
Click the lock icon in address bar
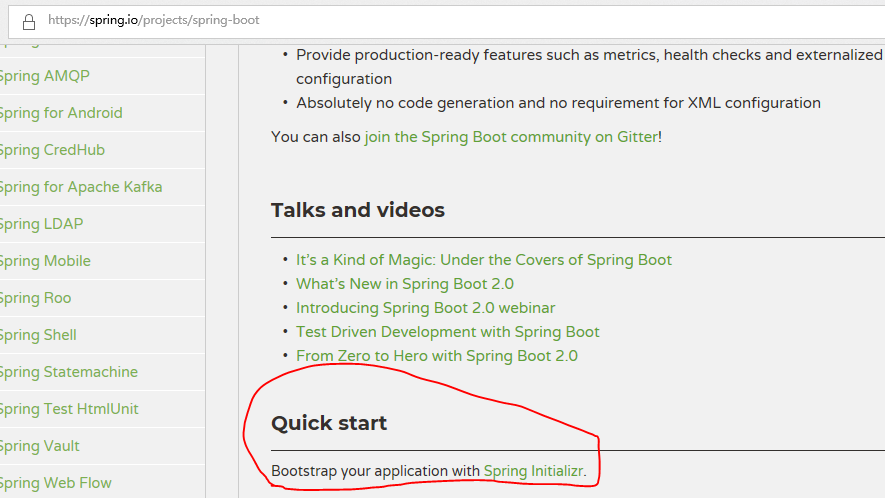[29, 22]
